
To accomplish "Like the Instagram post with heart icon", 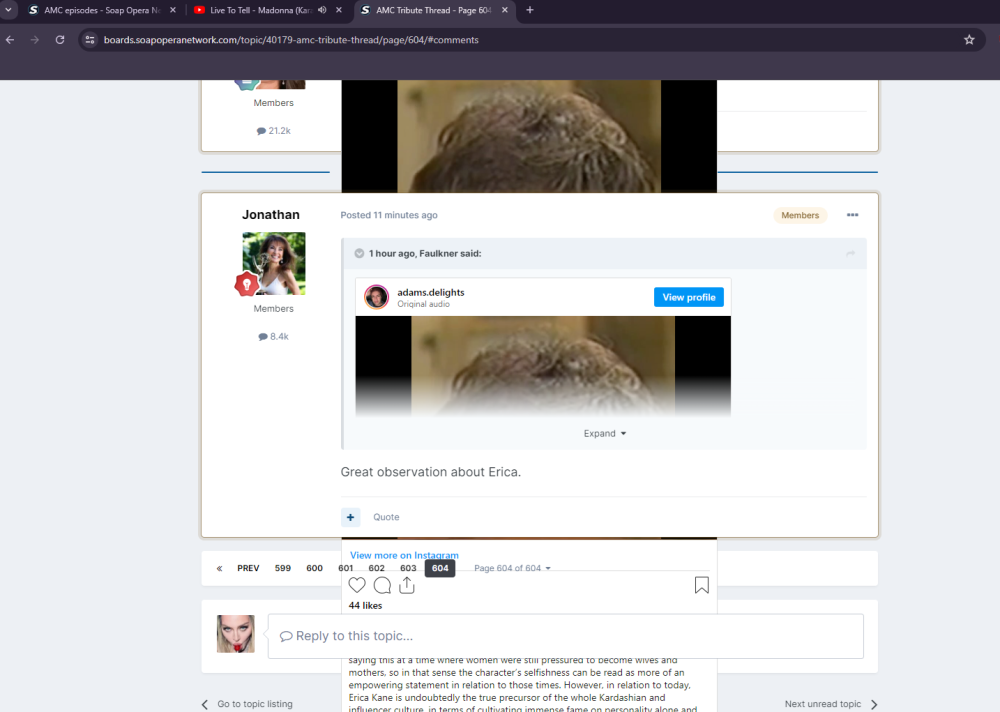I will coord(357,586).
